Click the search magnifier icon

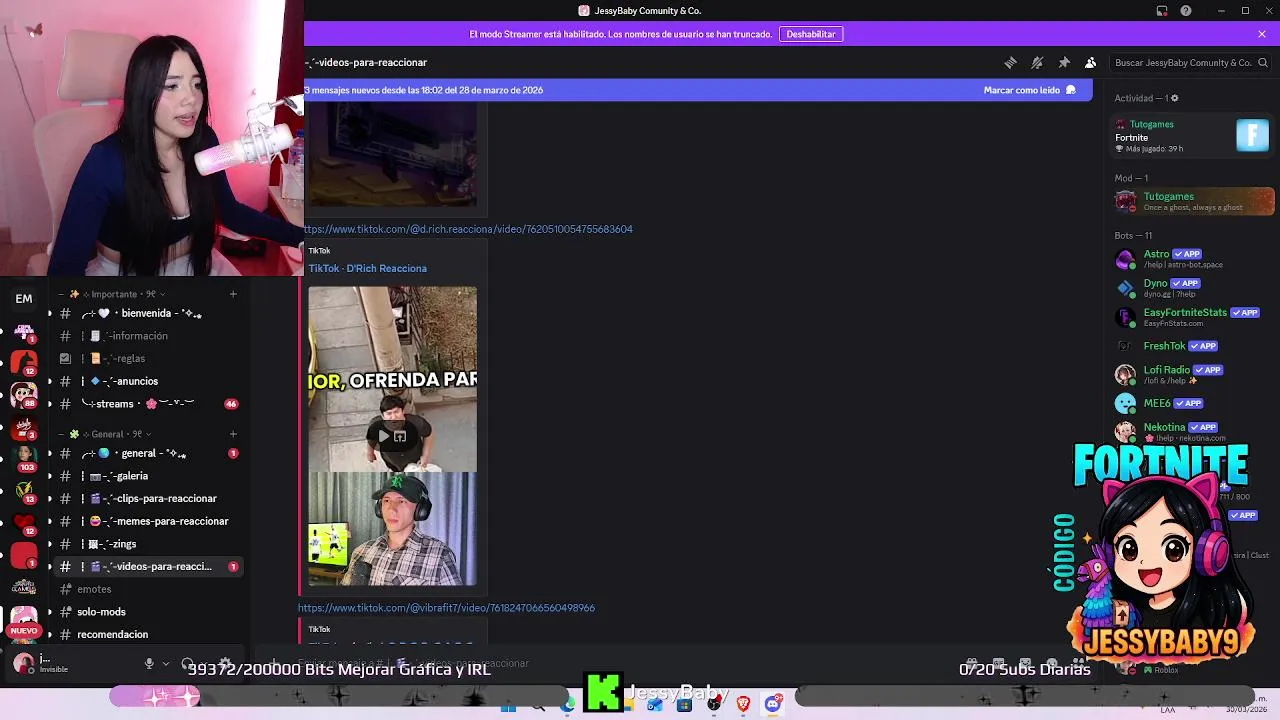coord(1263,63)
